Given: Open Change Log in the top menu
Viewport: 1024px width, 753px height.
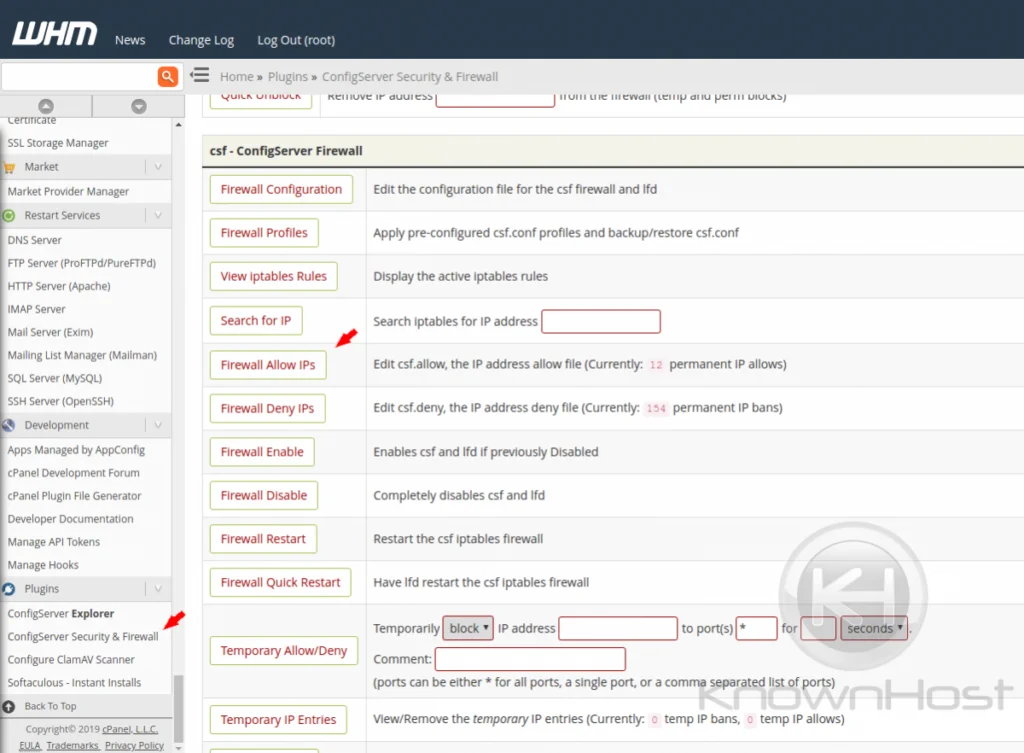Looking at the screenshot, I should point(201,40).
